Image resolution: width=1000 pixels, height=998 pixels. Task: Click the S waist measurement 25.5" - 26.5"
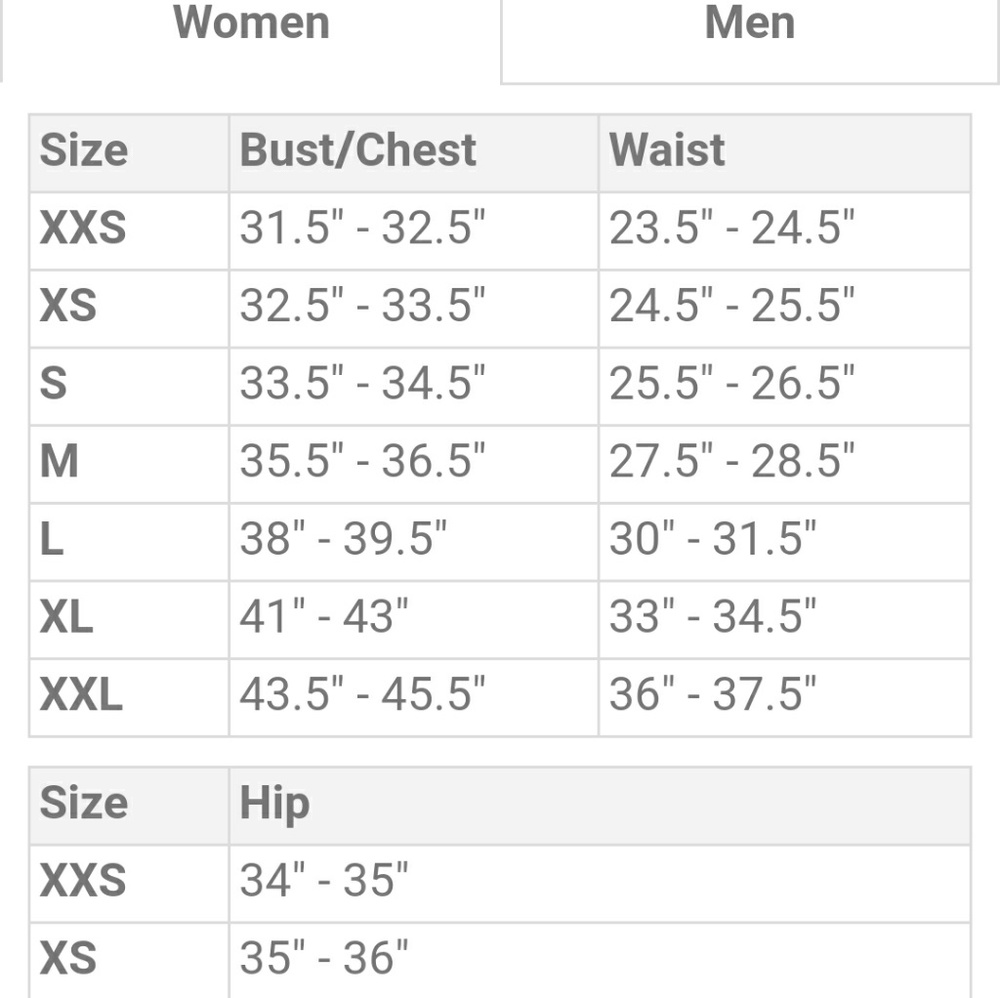coord(732,384)
